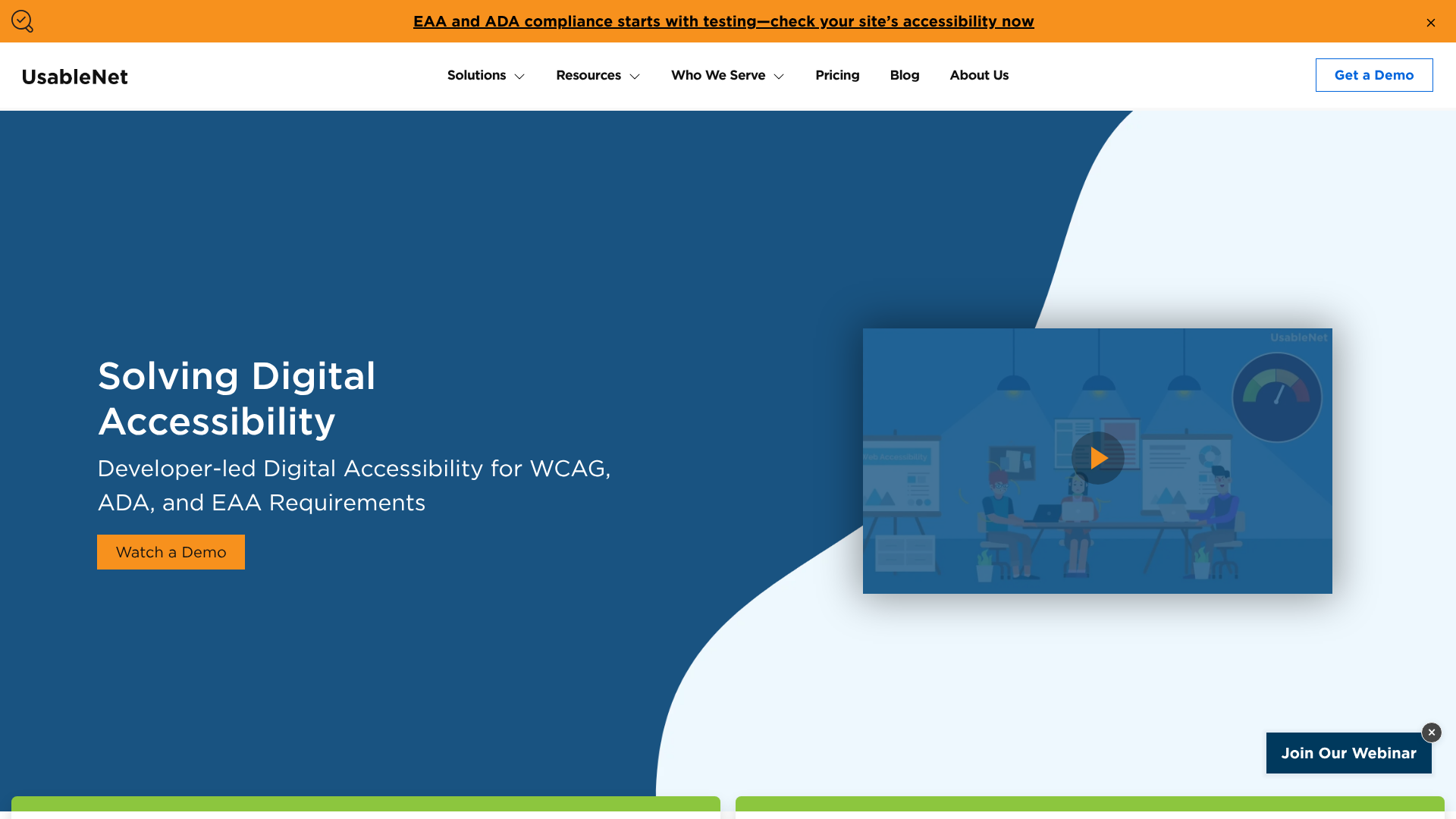Visit the Blog page
Image resolution: width=1456 pixels, height=819 pixels.
(x=904, y=75)
